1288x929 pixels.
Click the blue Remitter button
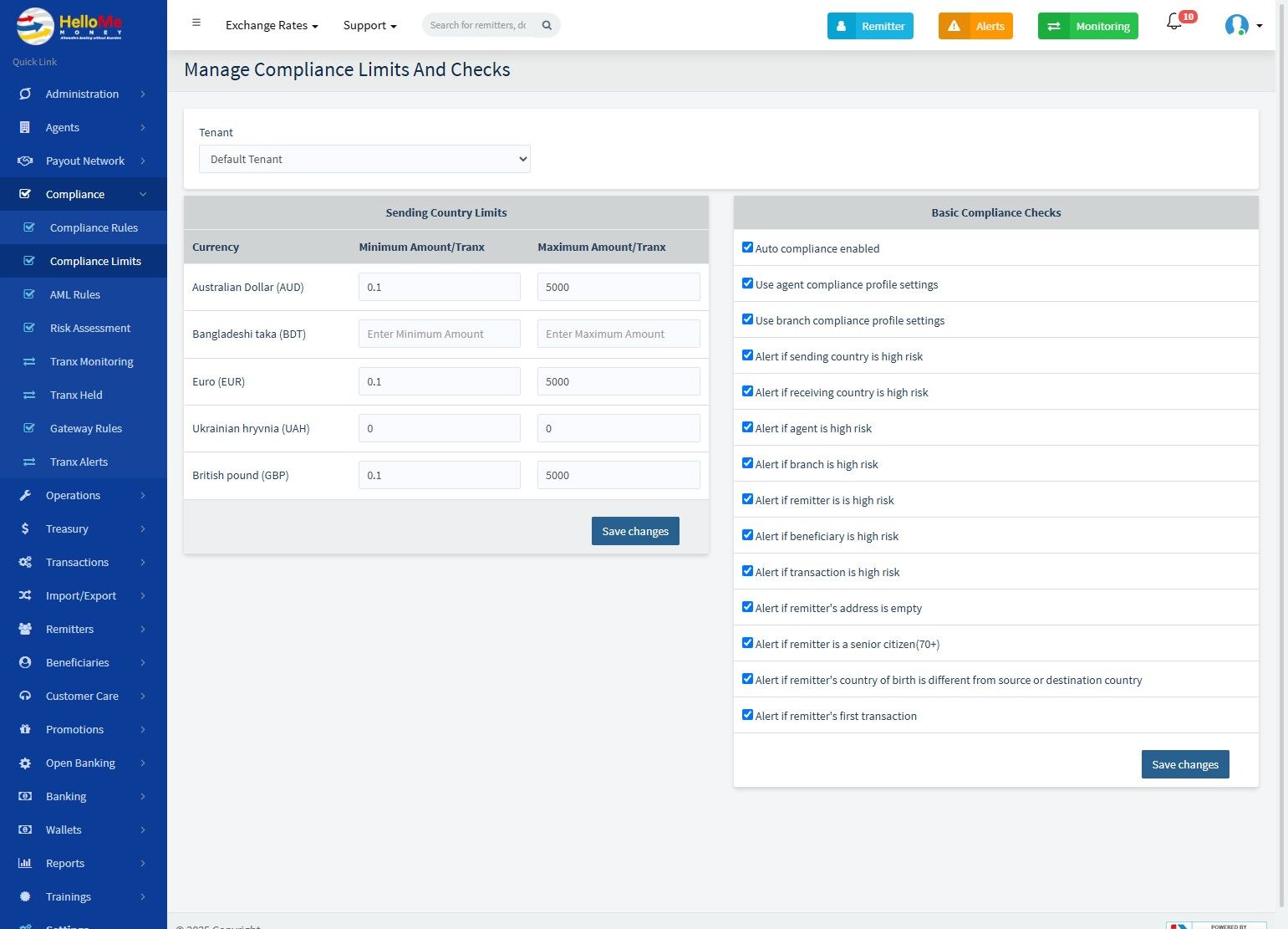click(x=870, y=26)
